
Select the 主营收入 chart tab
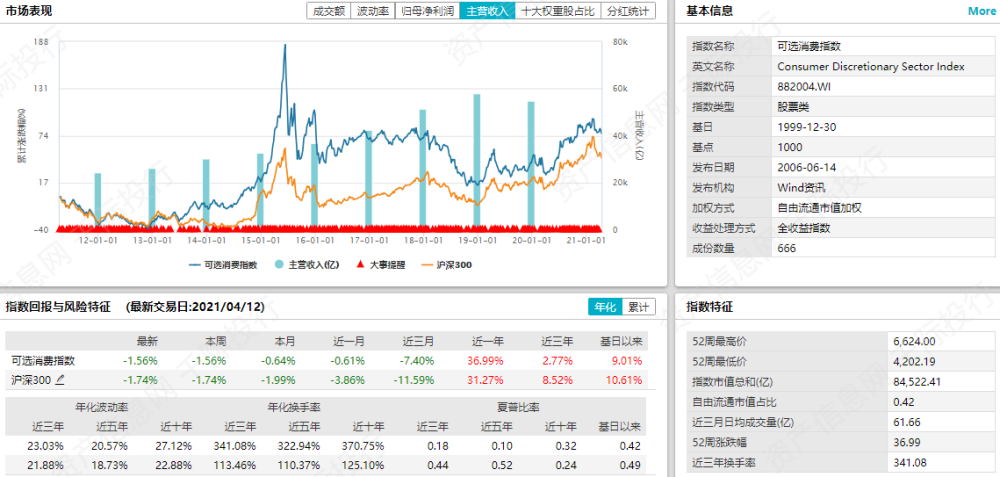pyautogui.click(x=488, y=11)
